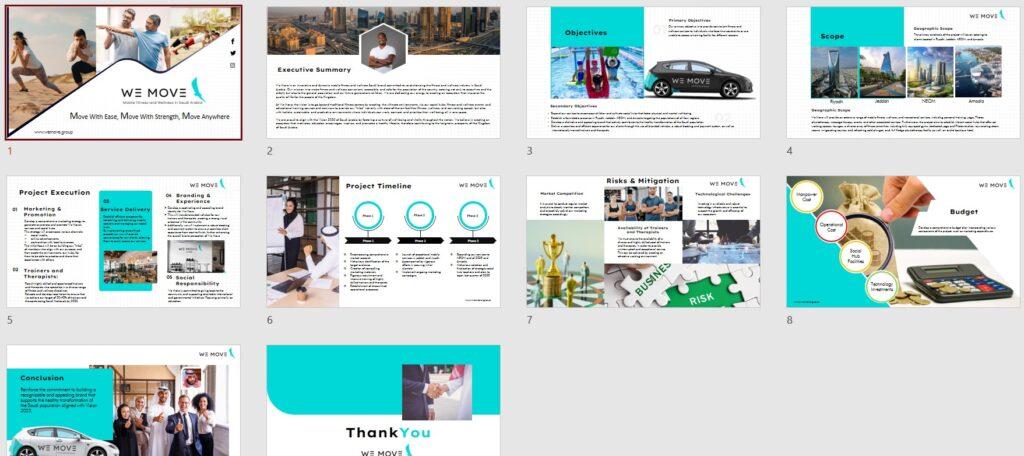Click slide number 1 label
The image size is (1024, 456).
tap(10, 151)
